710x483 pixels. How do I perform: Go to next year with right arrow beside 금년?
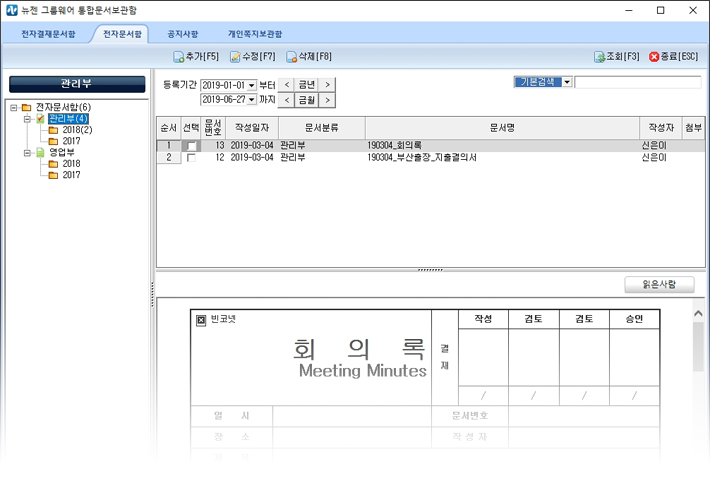[327, 85]
